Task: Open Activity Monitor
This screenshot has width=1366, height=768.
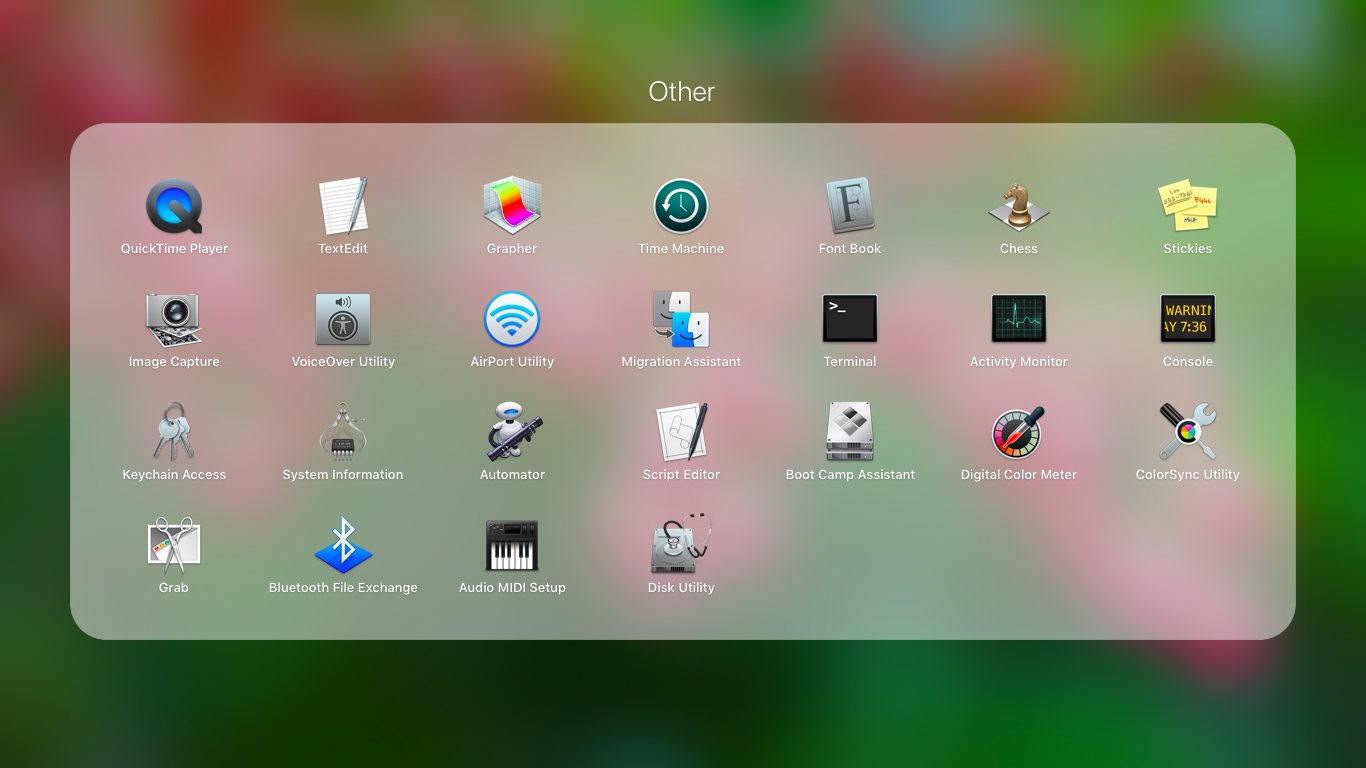Action: coord(1019,319)
